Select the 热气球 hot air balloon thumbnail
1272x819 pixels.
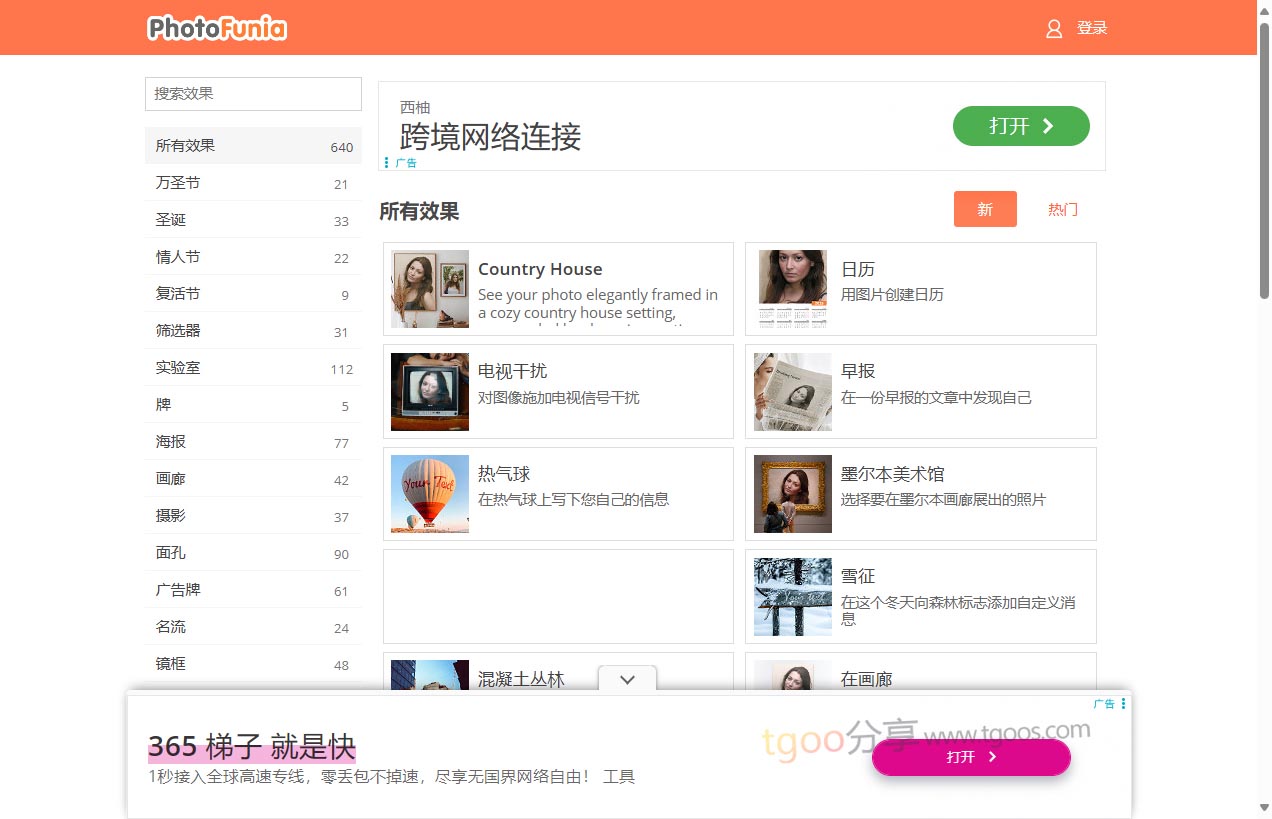429,494
